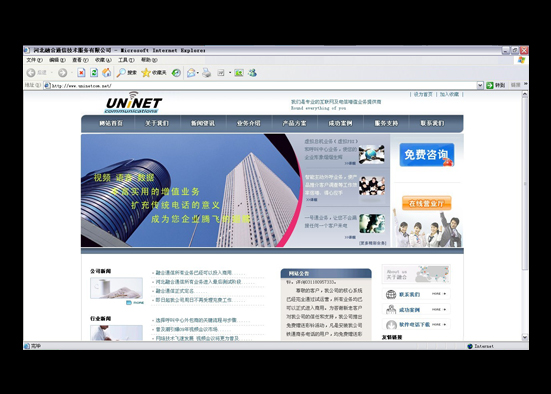551x394 pixels.
Task: Open the Mail envelope icon
Action: coord(191,73)
